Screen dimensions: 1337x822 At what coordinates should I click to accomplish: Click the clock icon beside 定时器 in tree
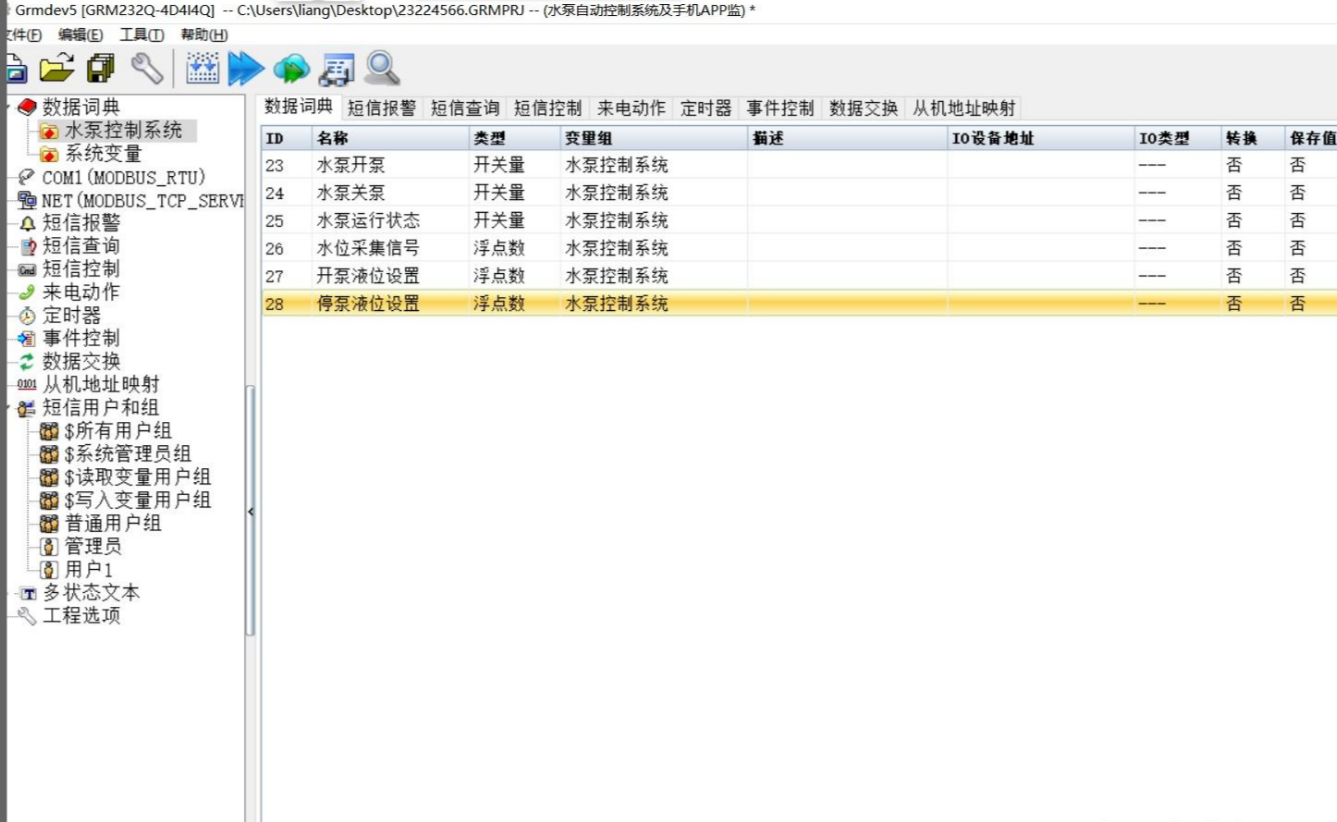[x=27, y=316]
